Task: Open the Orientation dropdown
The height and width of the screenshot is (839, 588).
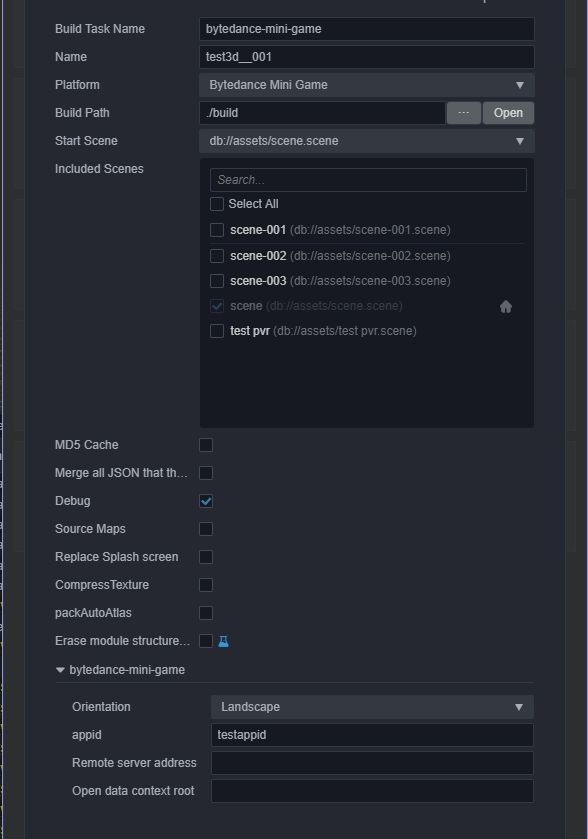Action: [x=372, y=707]
